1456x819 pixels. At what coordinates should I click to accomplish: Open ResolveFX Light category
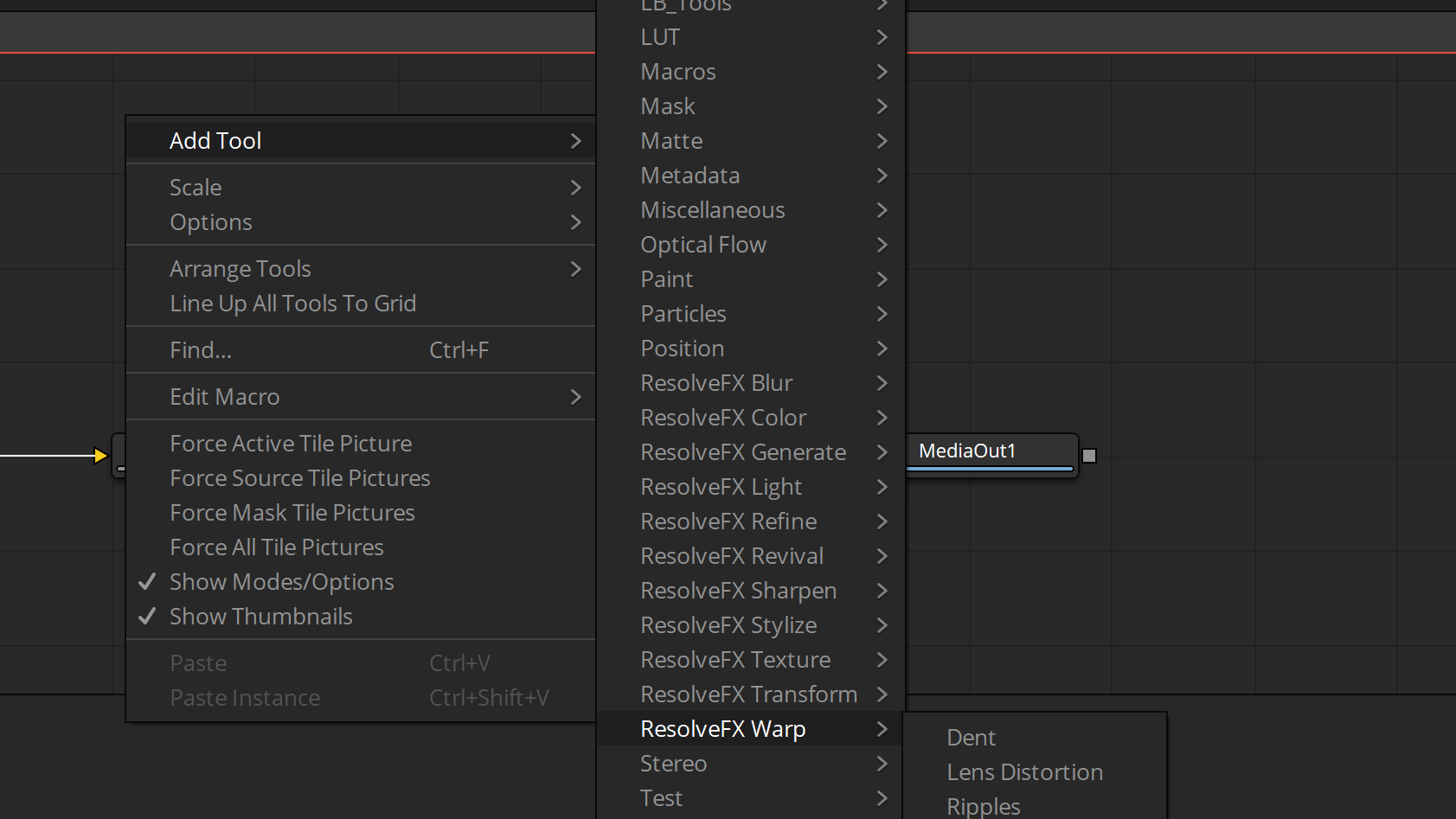751,487
